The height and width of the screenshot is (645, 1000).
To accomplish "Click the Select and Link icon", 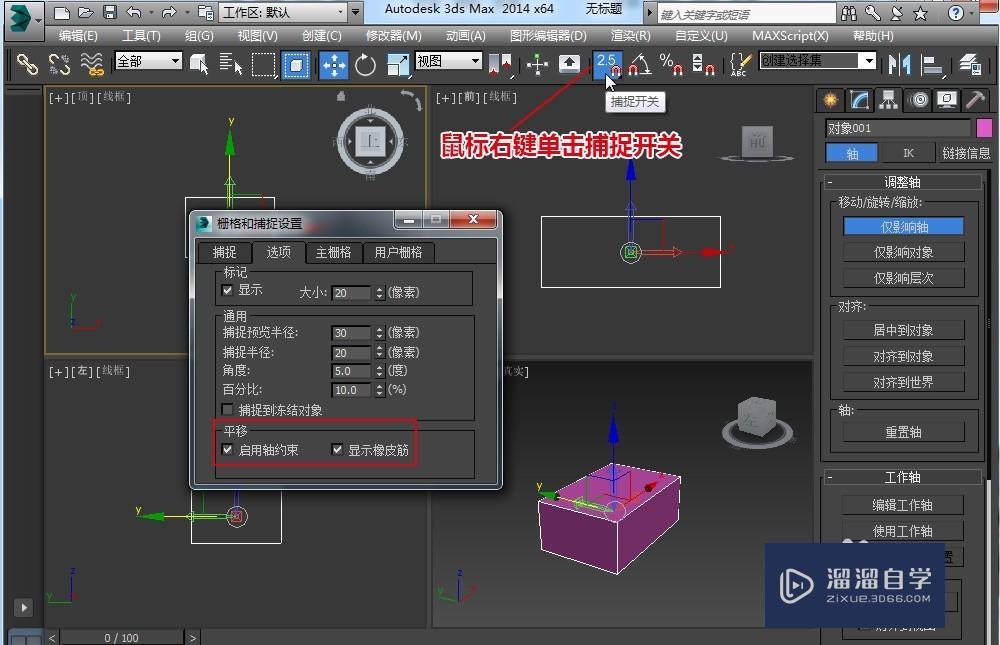I will (x=27, y=64).
